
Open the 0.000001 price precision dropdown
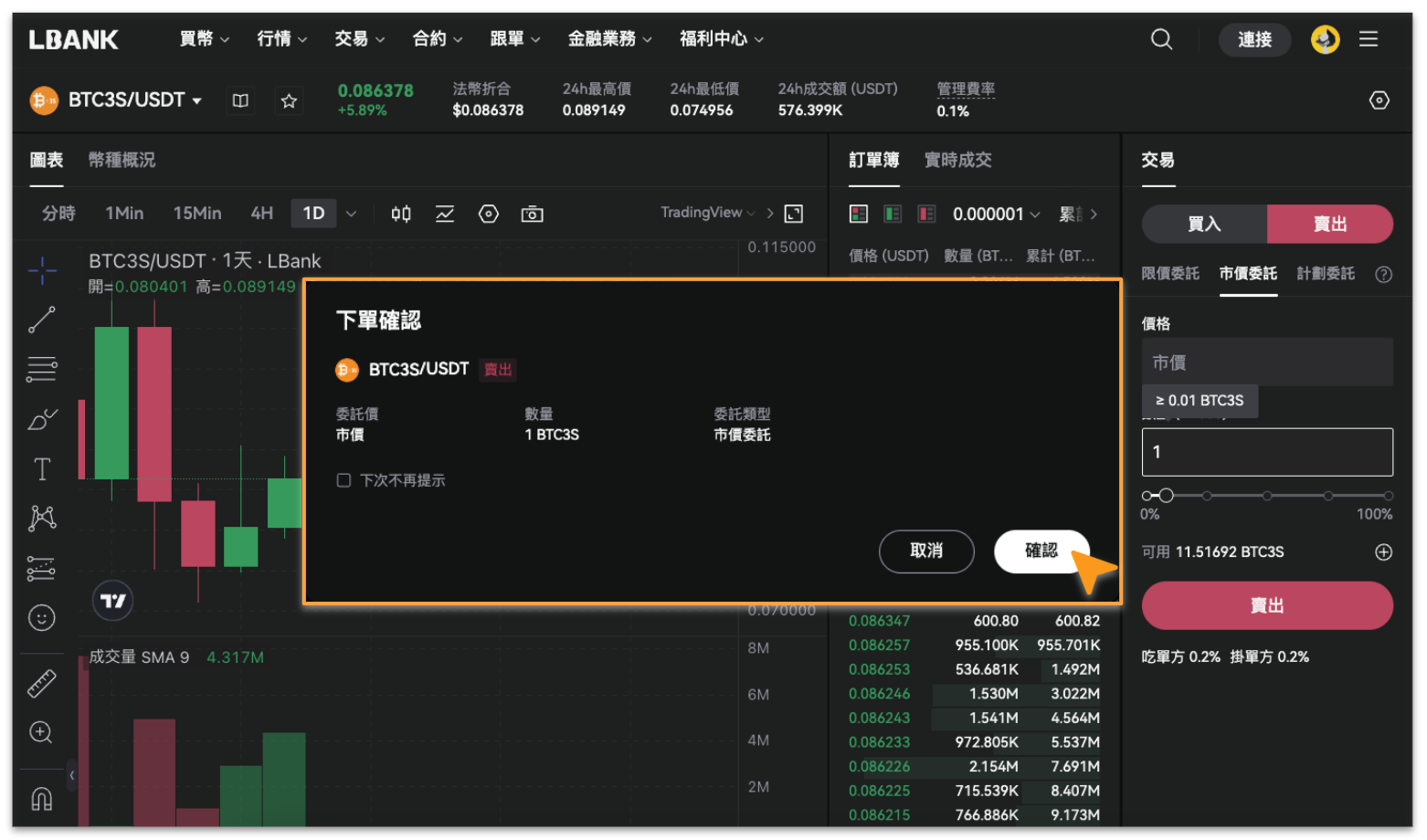coord(996,215)
